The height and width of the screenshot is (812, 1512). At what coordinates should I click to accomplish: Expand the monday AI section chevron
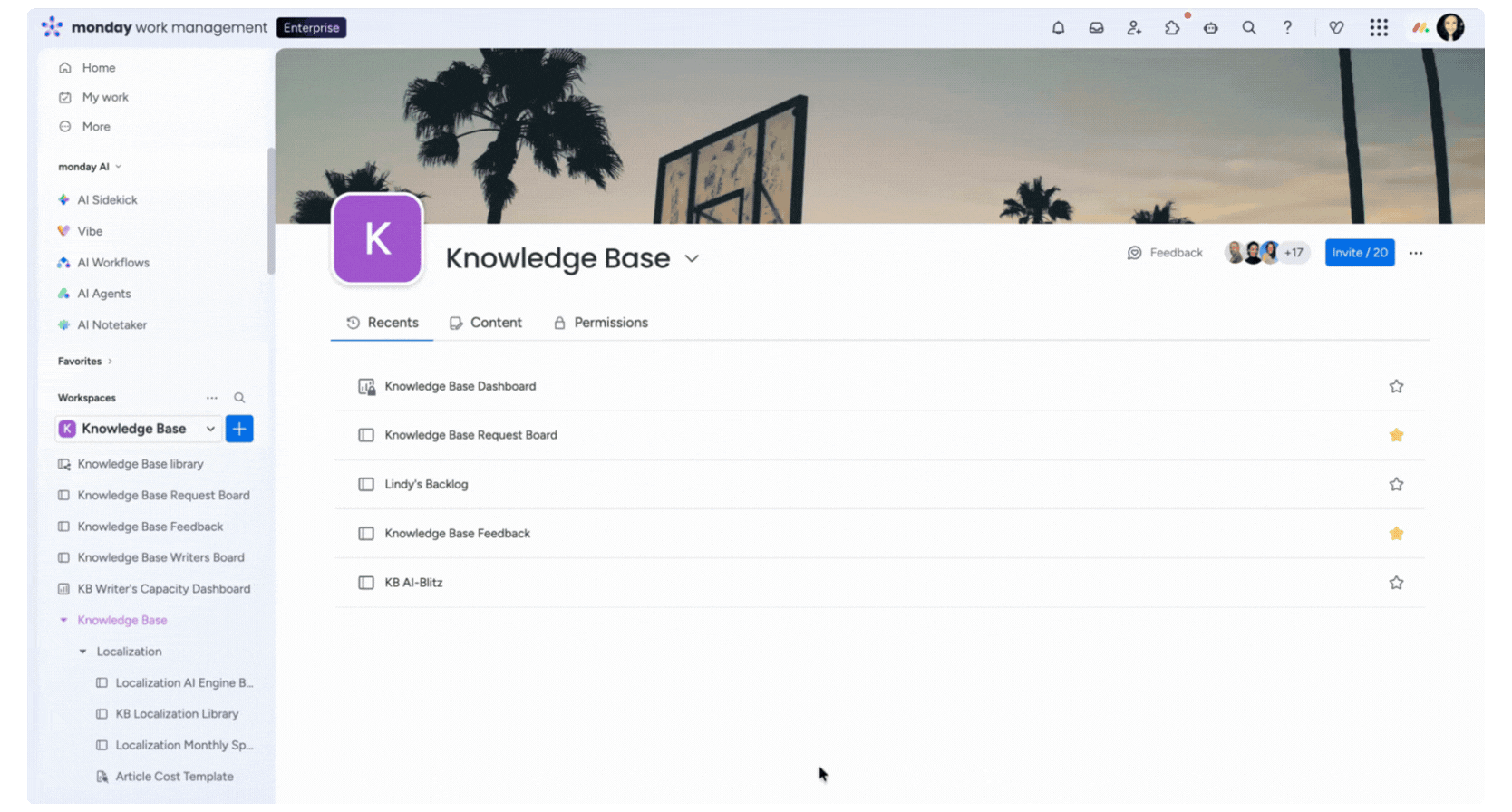point(118,167)
